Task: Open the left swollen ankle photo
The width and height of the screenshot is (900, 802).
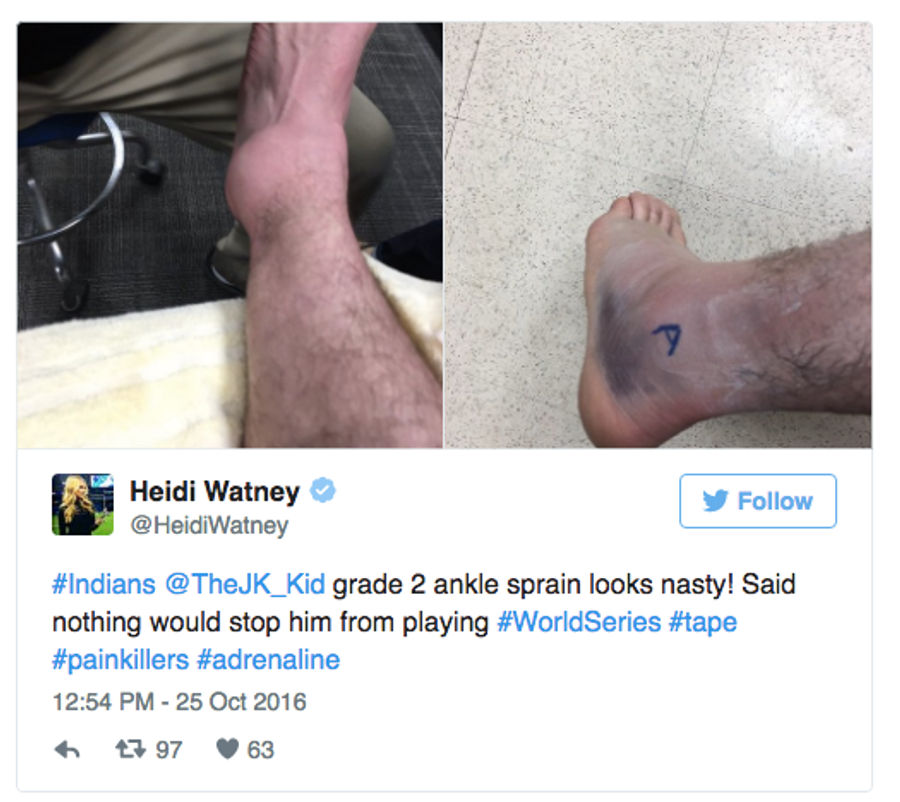Action: click(x=230, y=235)
